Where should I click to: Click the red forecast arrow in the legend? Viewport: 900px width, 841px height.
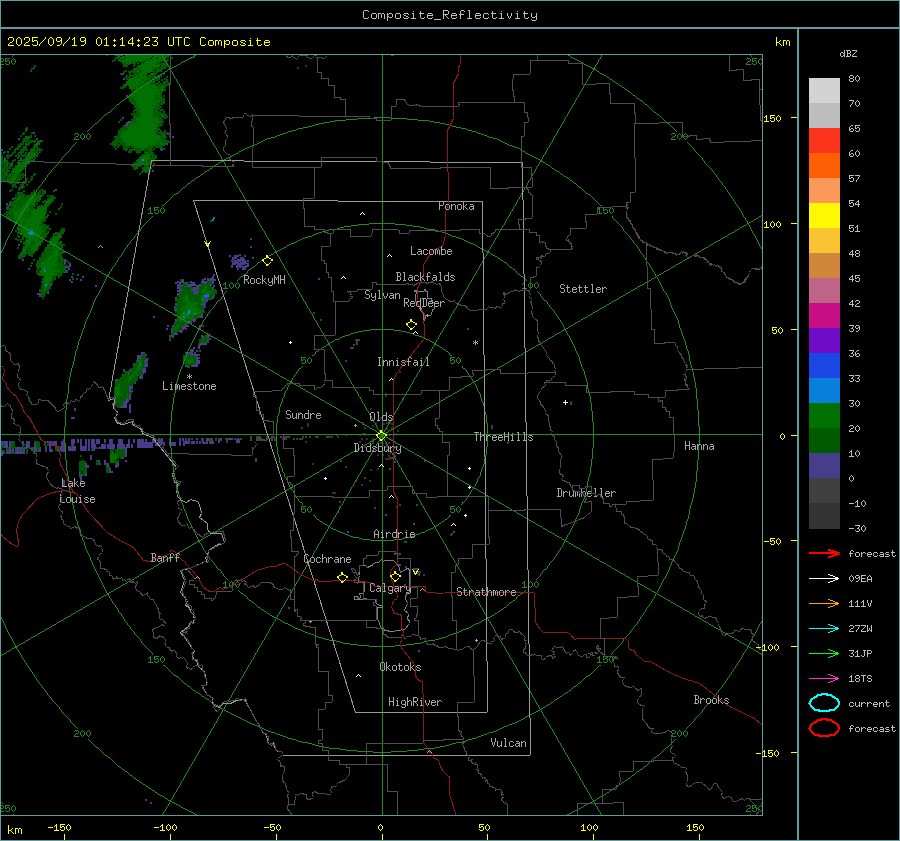point(824,553)
